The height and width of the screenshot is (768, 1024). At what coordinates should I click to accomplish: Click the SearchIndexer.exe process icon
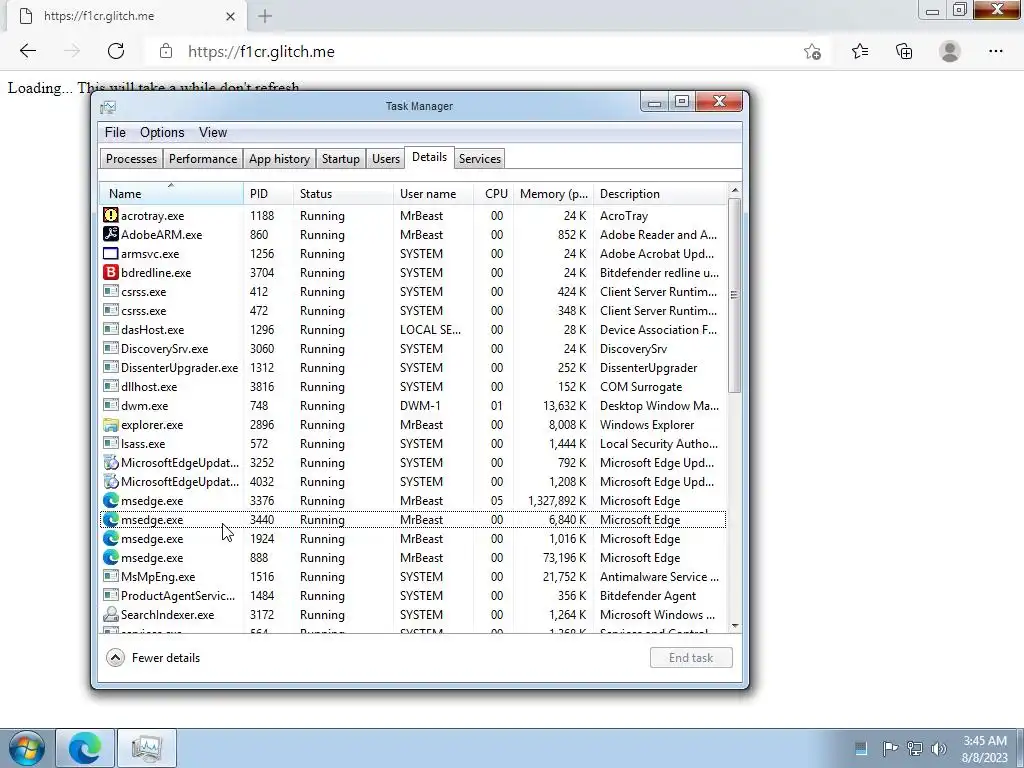111,615
